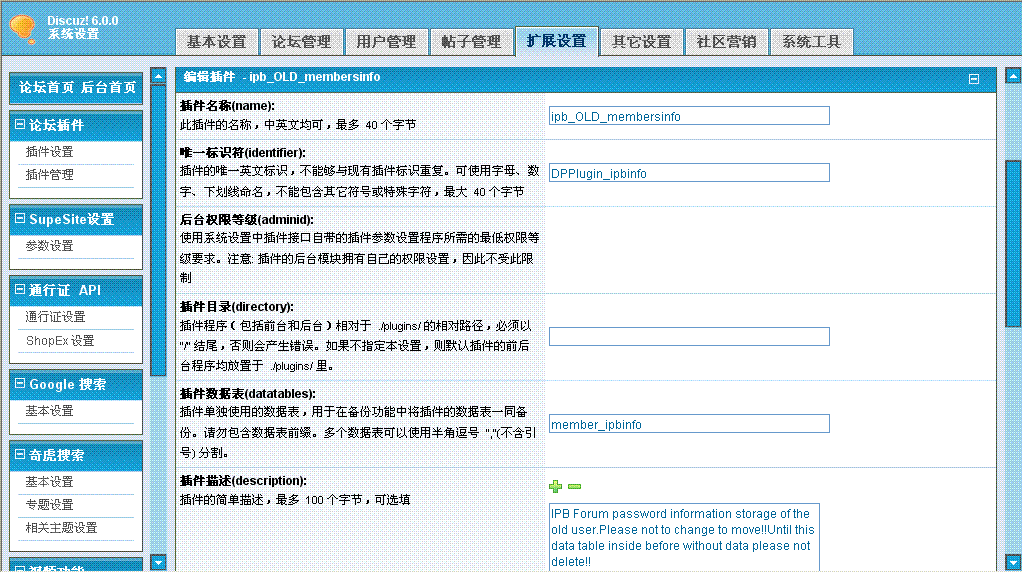Open the 用户管理 tab

[386, 42]
